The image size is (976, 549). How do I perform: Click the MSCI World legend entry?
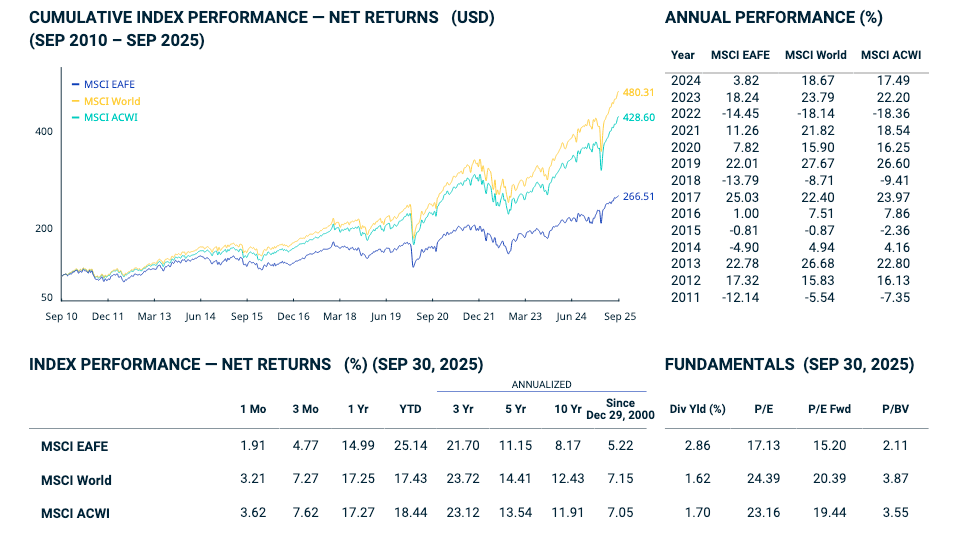pos(111,101)
